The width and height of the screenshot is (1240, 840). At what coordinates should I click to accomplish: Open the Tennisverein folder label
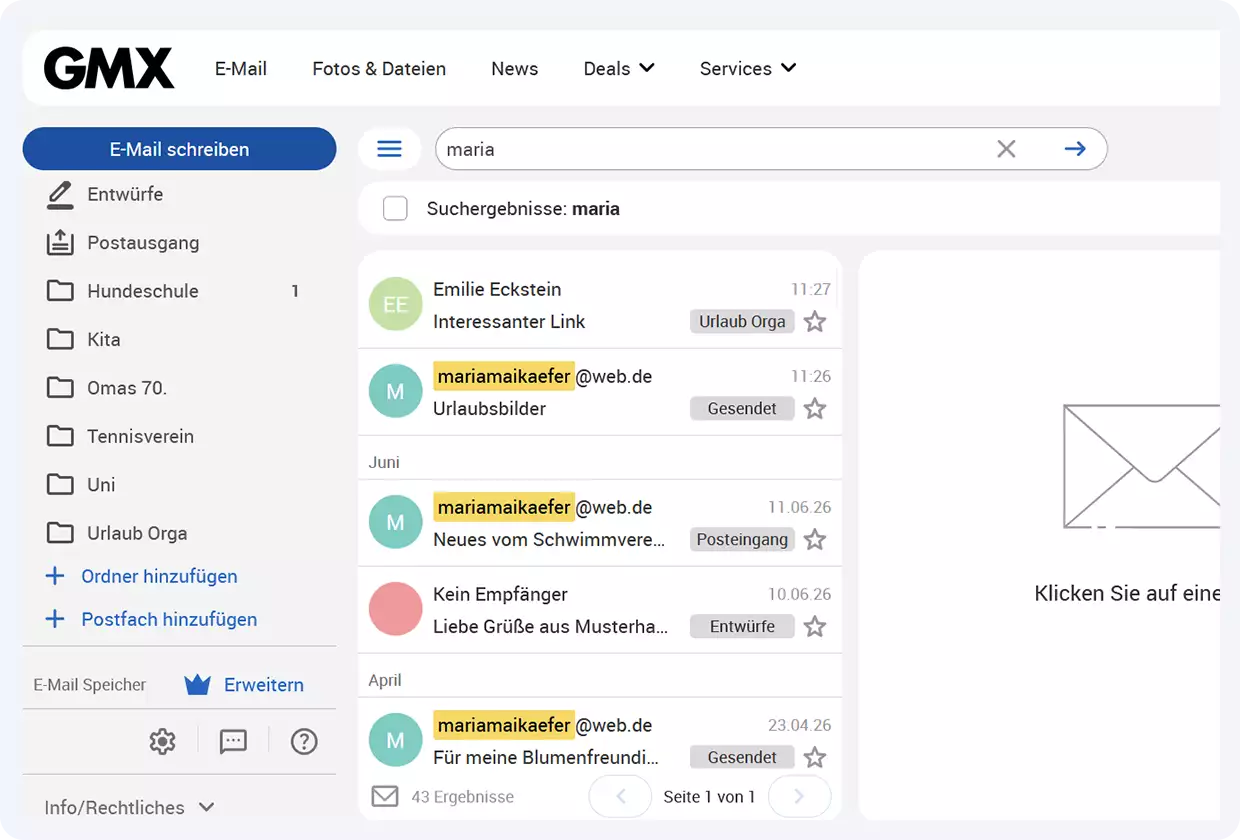(141, 436)
